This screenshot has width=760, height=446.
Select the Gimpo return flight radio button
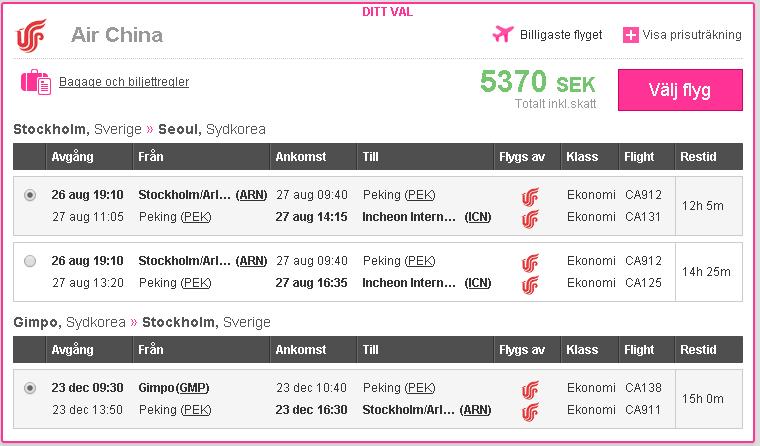tap(30, 388)
